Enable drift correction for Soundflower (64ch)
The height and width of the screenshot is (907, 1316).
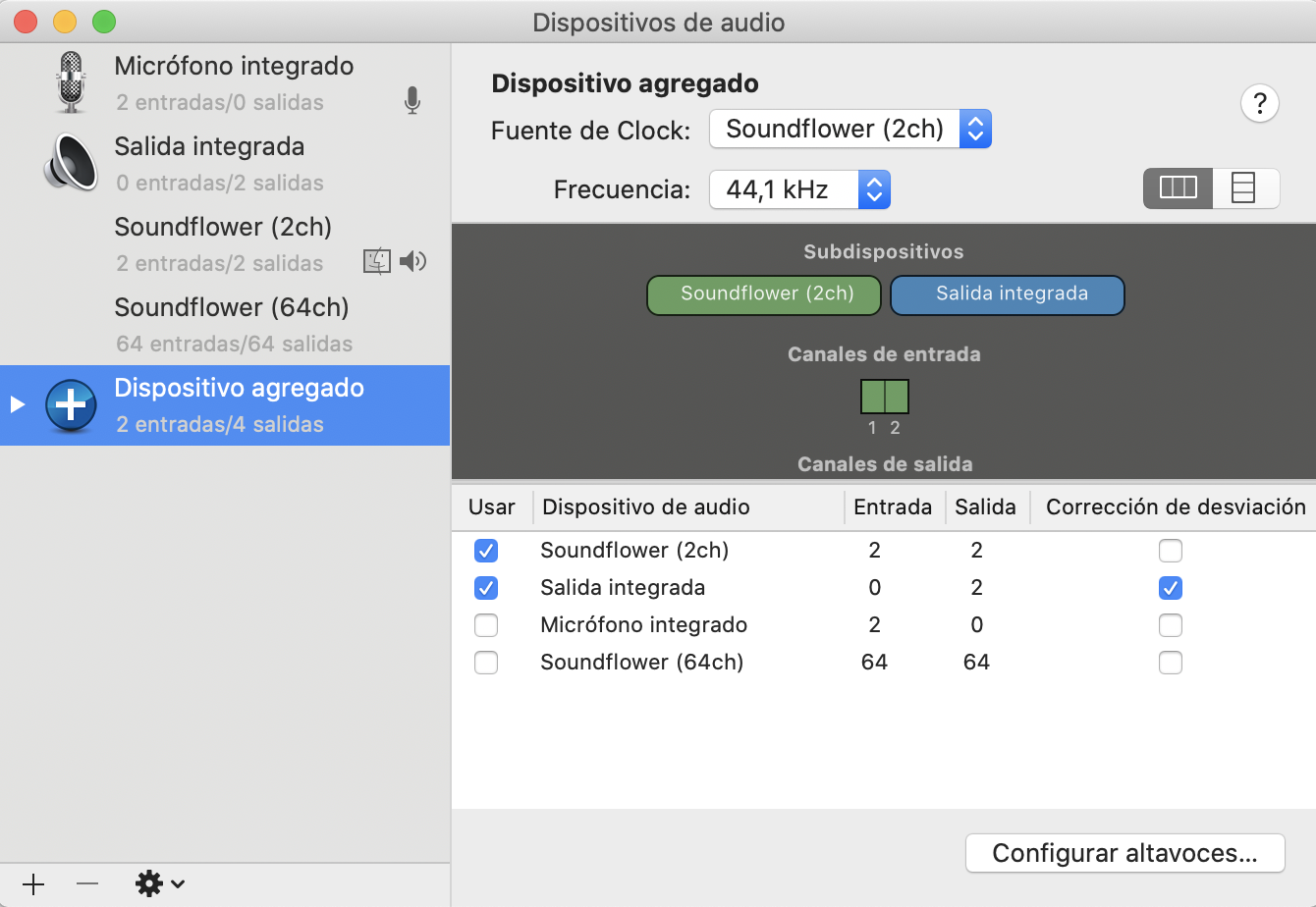(1170, 663)
